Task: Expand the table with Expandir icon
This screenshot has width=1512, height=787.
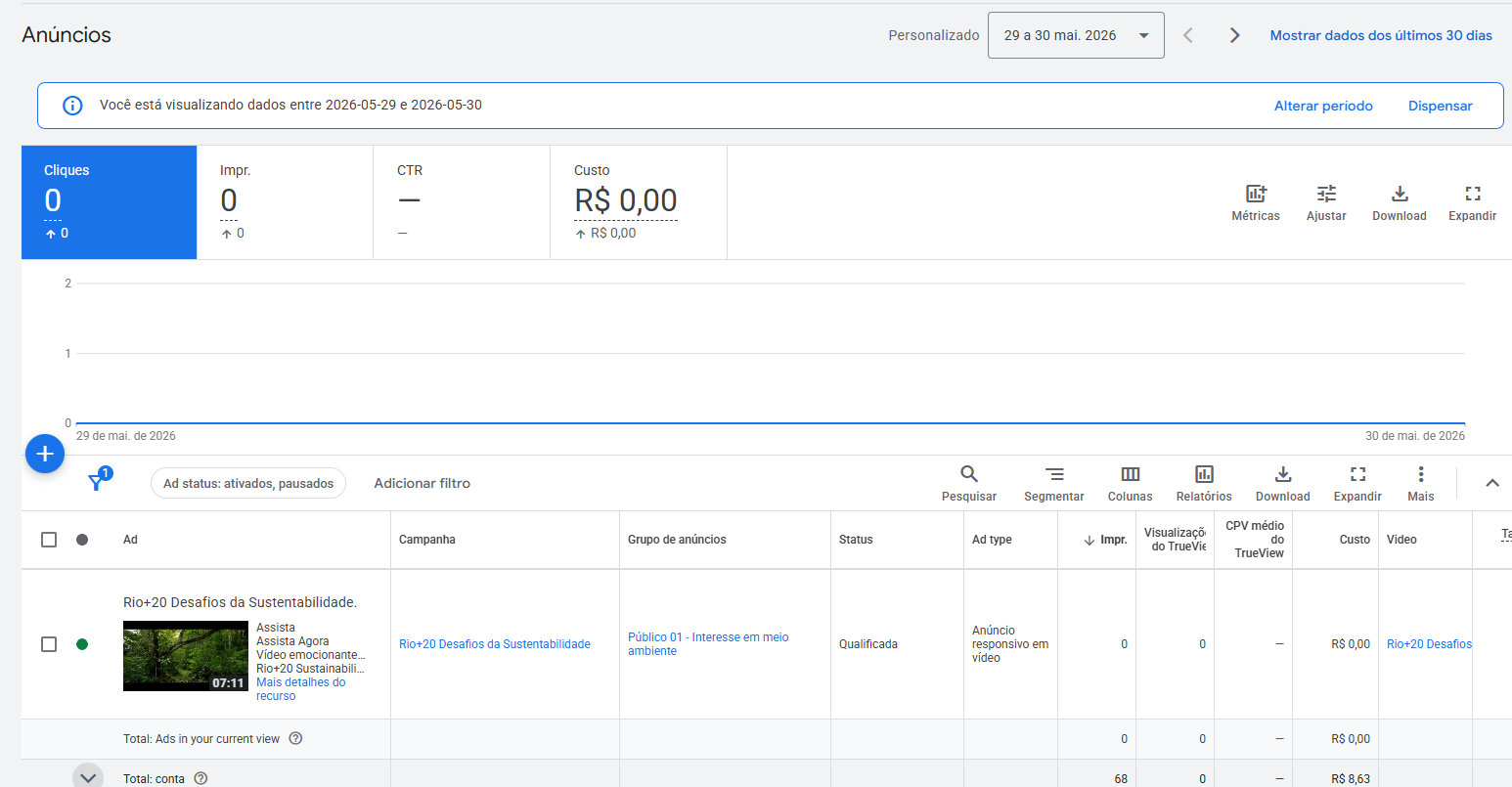Action: click(x=1357, y=484)
